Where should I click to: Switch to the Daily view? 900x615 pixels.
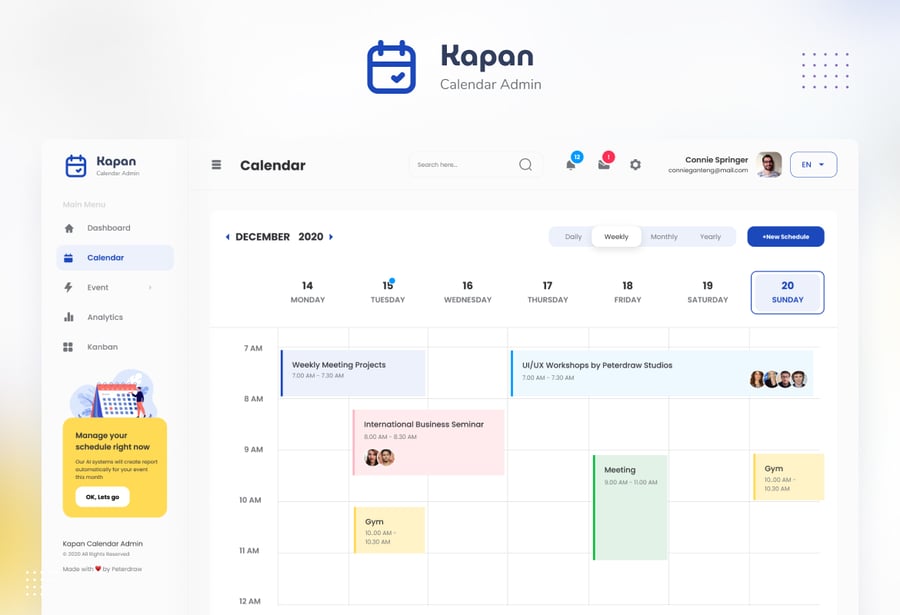click(573, 237)
